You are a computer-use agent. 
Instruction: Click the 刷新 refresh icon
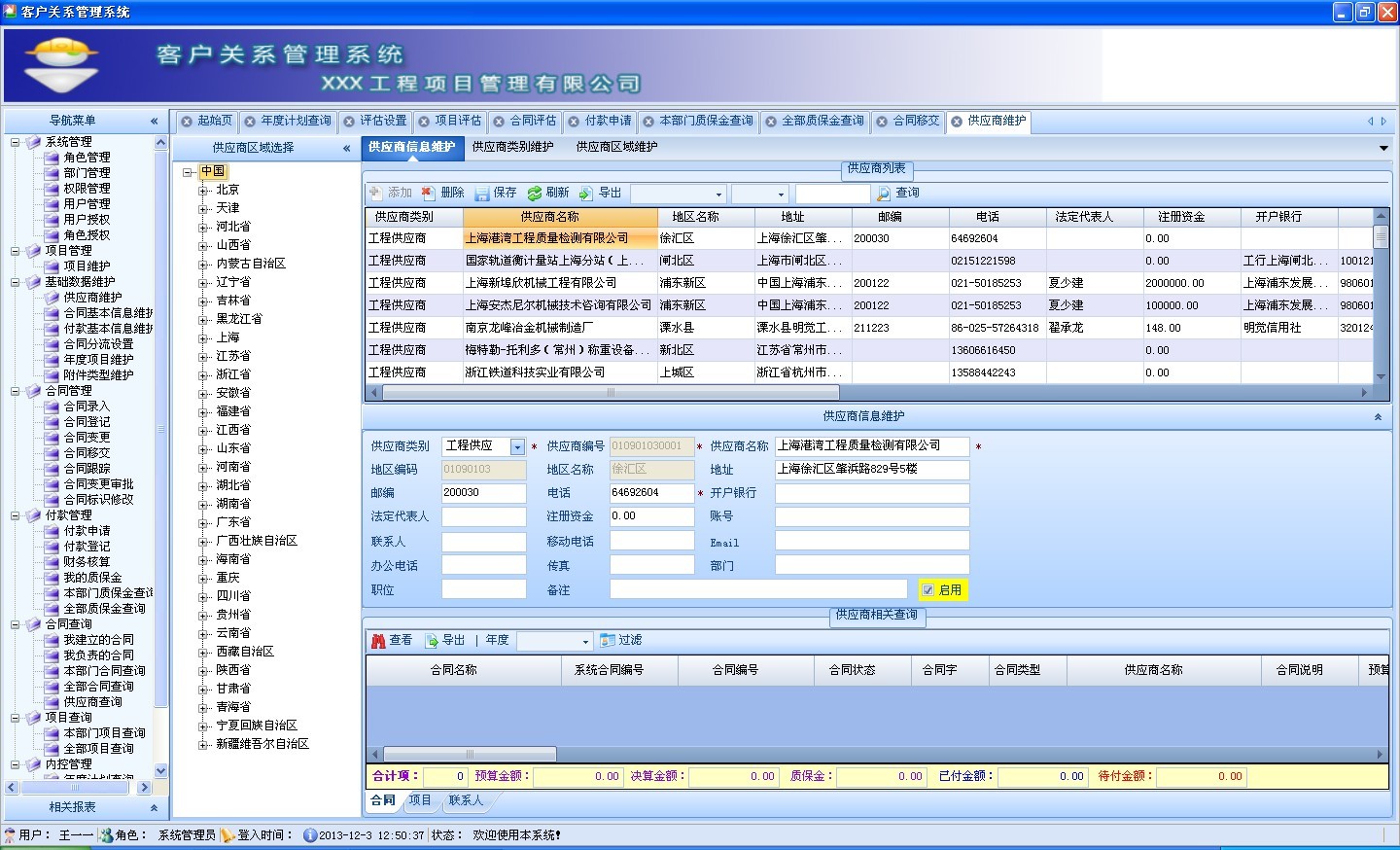(534, 194)
